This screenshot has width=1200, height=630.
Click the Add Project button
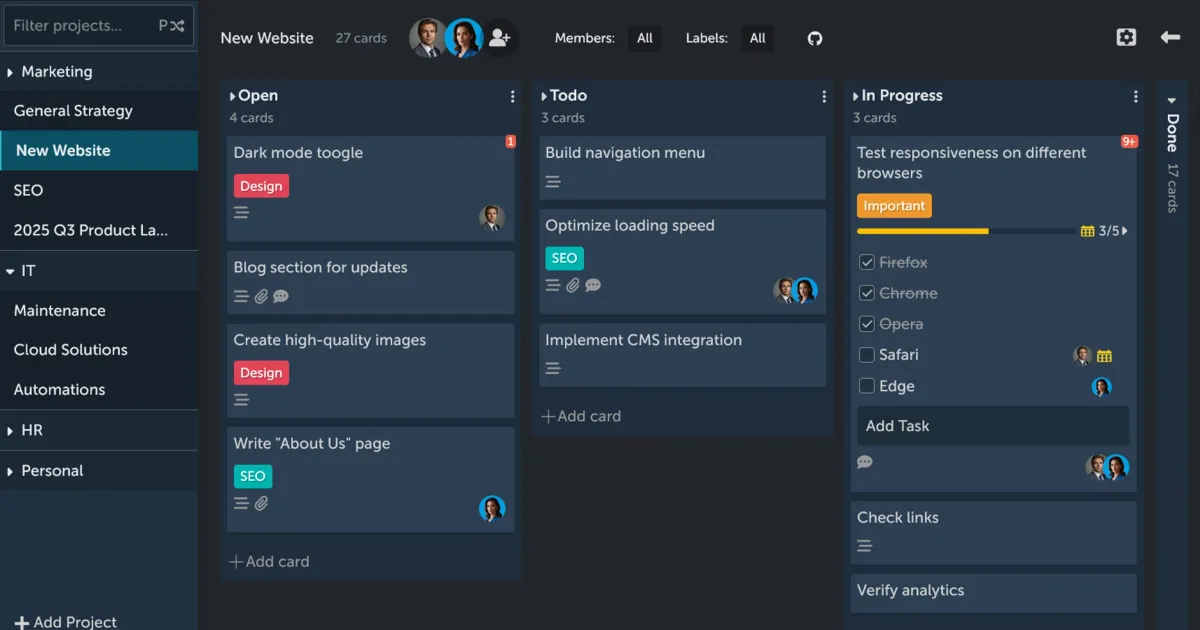point(66,621)
